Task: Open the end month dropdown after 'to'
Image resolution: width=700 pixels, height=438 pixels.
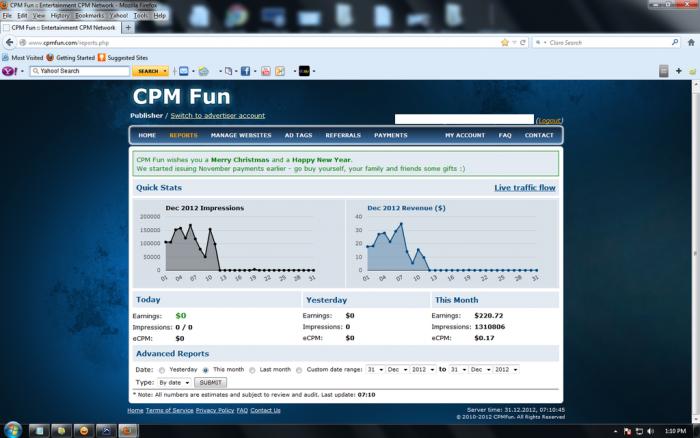Action: click(x=480, y=370)
